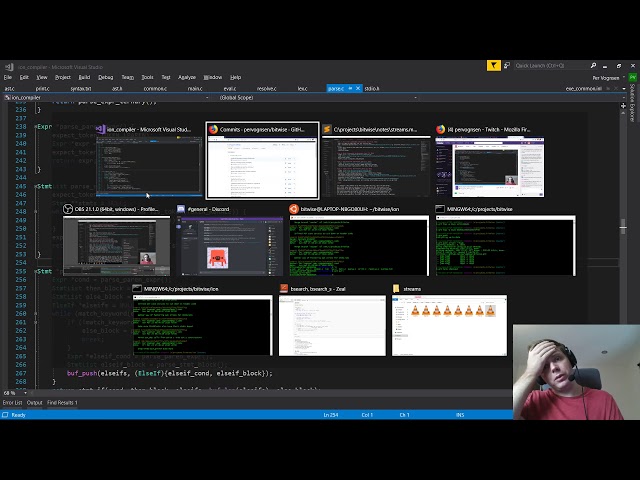The height and width of the screenshot is (480, 640).
Task: Click the Quick Launch search field
Action: [551, 65]
